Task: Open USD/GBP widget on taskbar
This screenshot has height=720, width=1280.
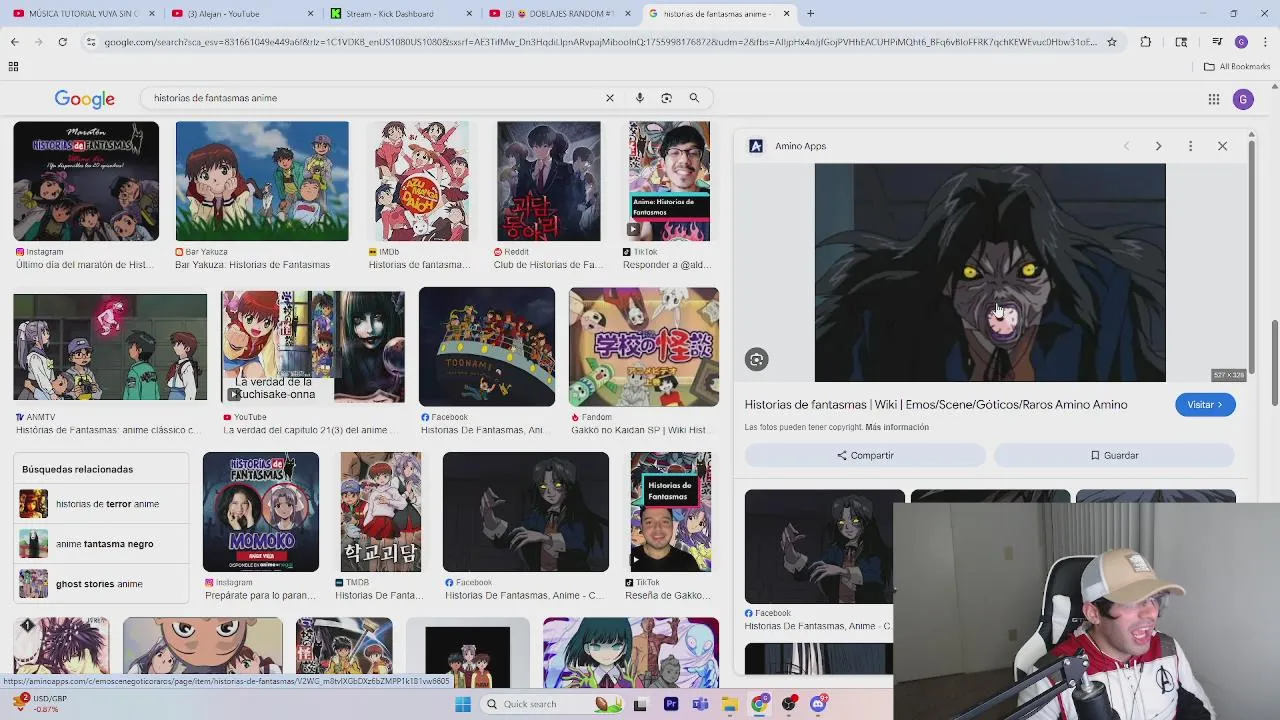Action: 40,704
